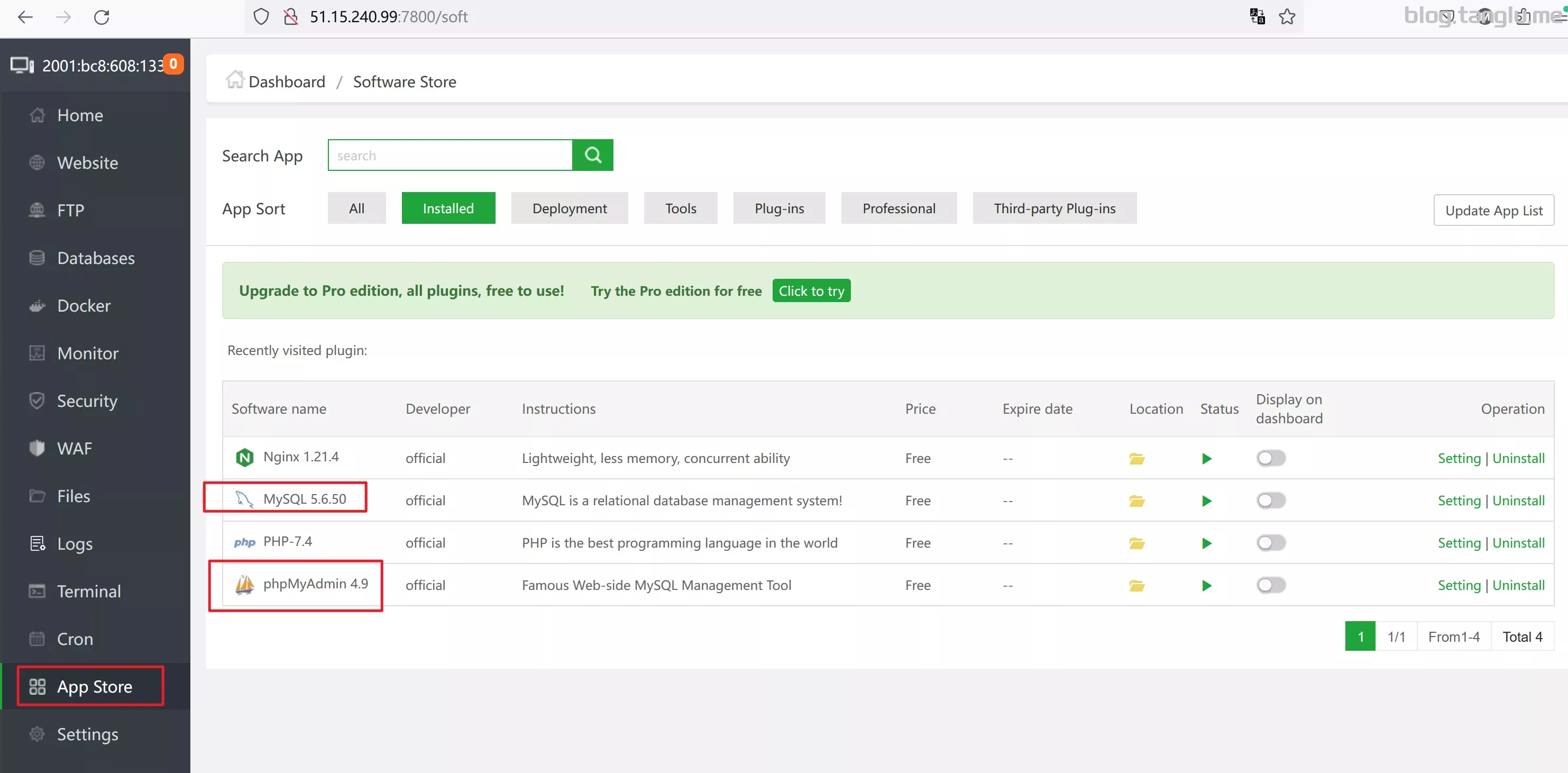Click the MySQL running status play icon
The image size is (1568, 773).
1207,501
